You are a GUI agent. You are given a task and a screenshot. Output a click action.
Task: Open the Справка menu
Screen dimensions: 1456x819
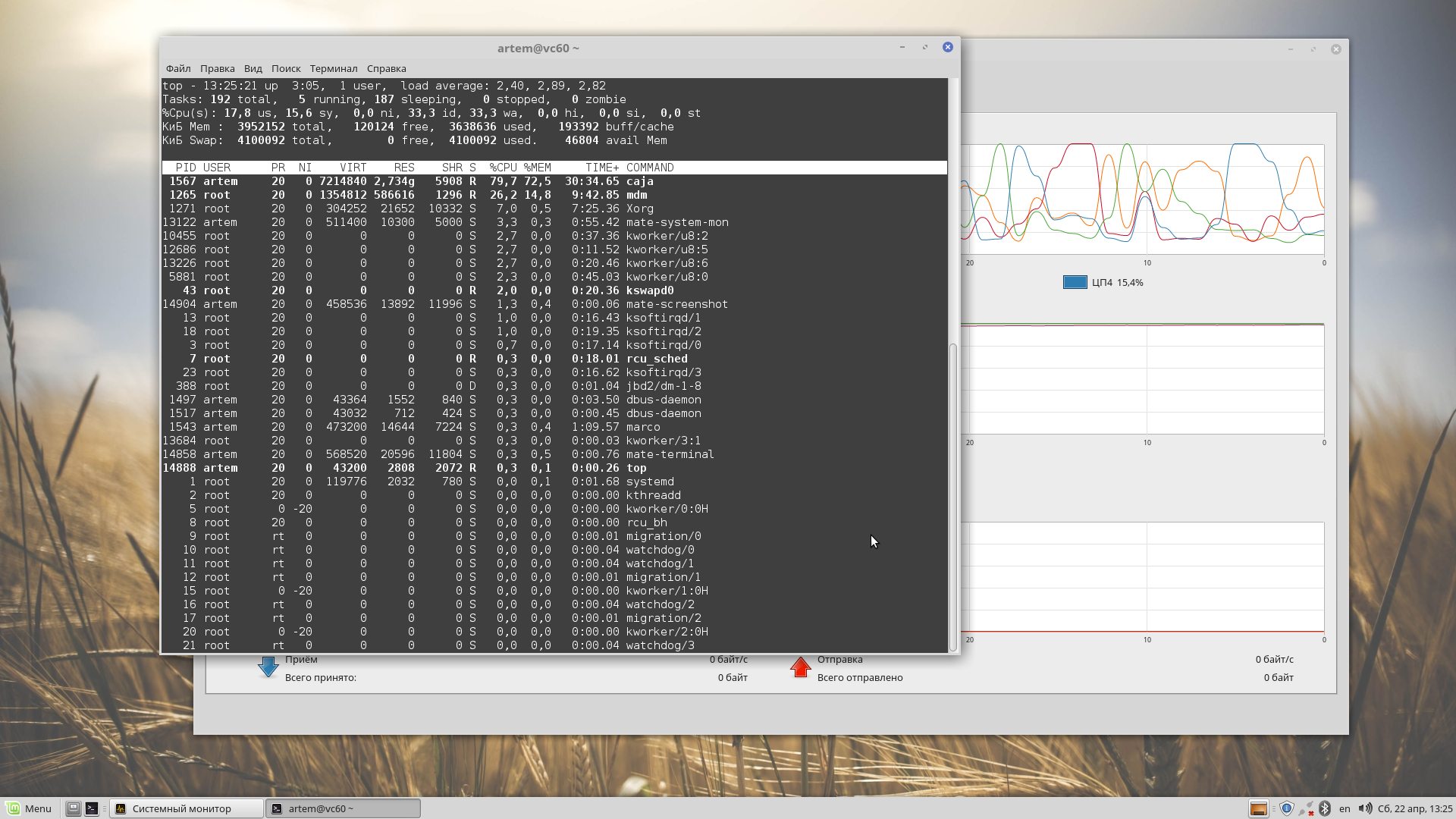pyautogui.click(x=386, y=68)
